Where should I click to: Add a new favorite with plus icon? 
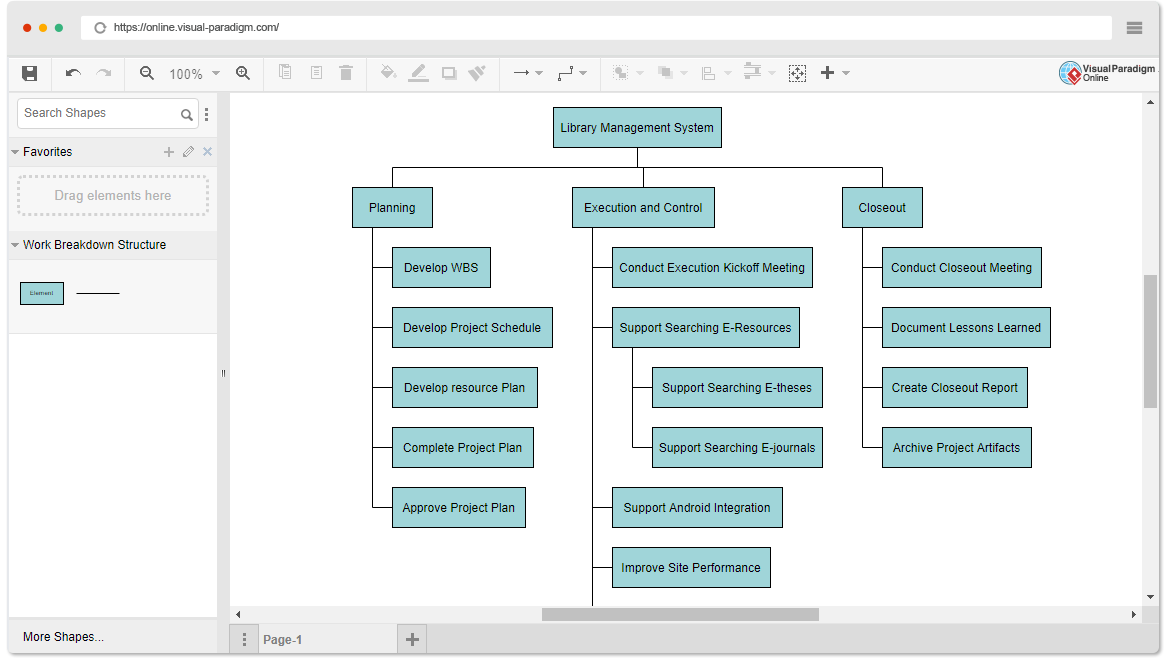click(x=169, y=152)
